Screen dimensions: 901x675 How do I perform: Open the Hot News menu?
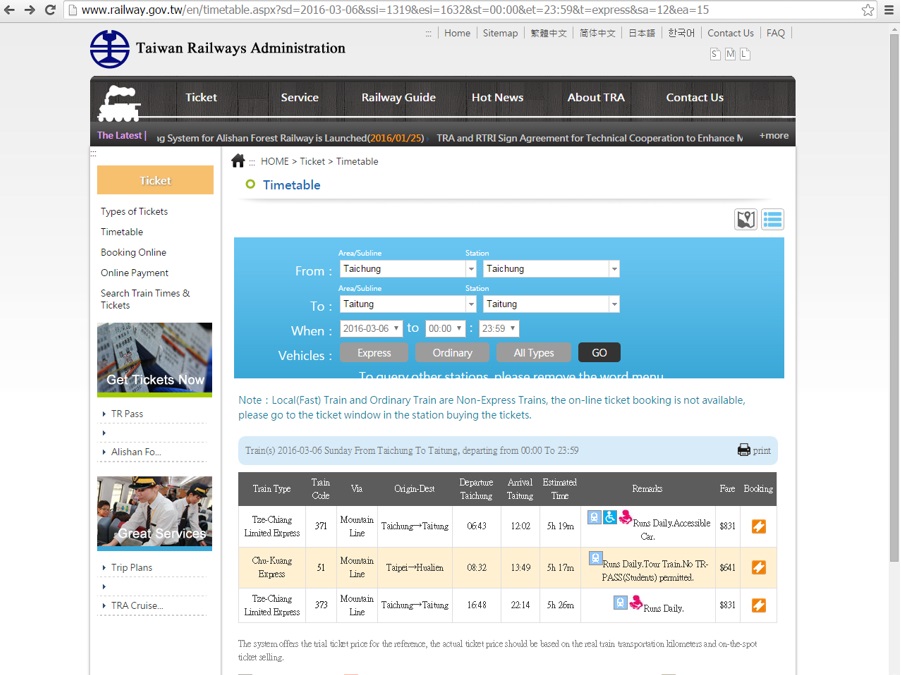(497, 97)
